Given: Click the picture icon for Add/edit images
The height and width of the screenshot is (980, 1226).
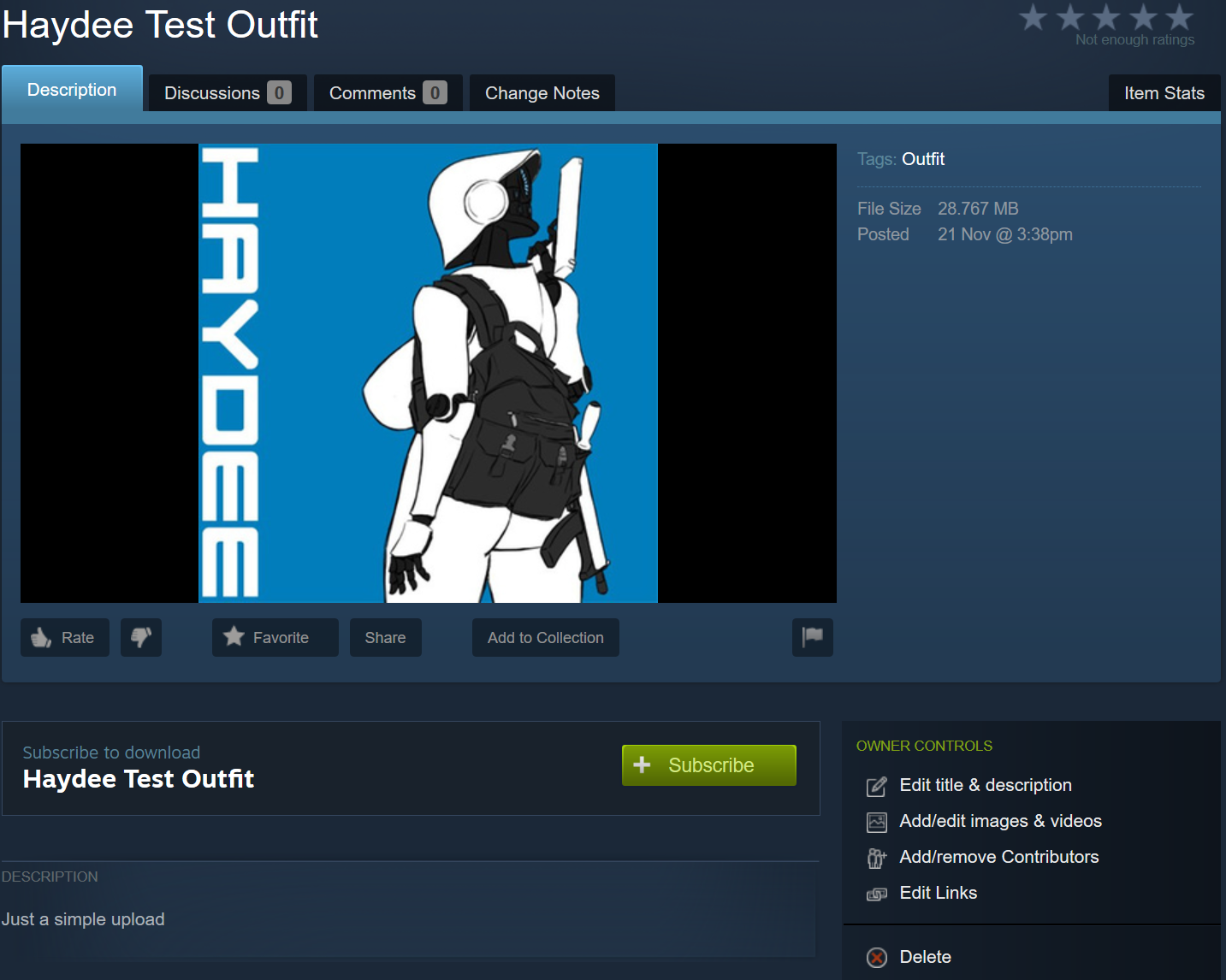Looking at the screenshot, I should (877, 822).
